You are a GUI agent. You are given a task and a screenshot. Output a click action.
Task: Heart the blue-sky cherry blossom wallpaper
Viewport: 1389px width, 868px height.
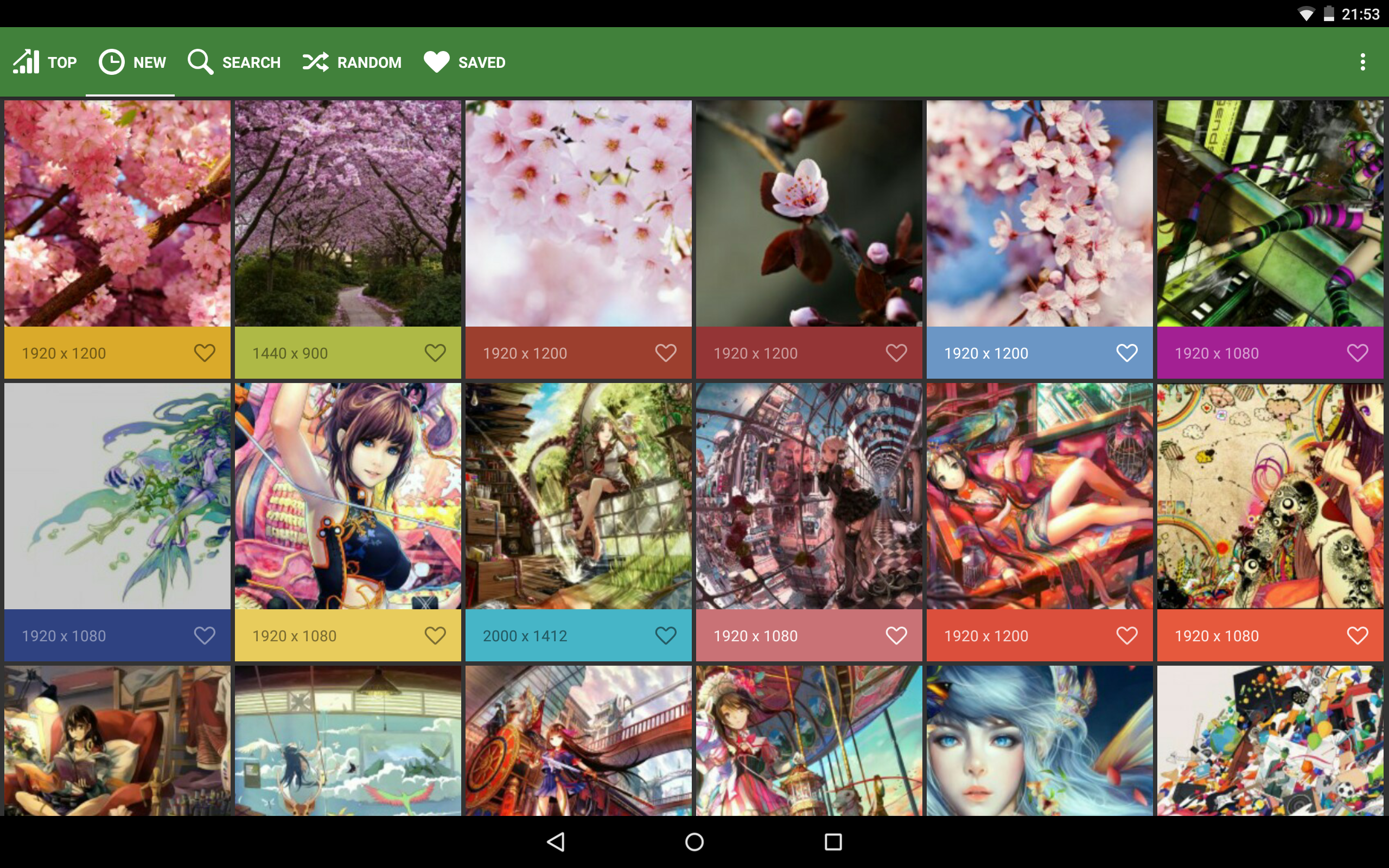click(x=1126, y=353)
